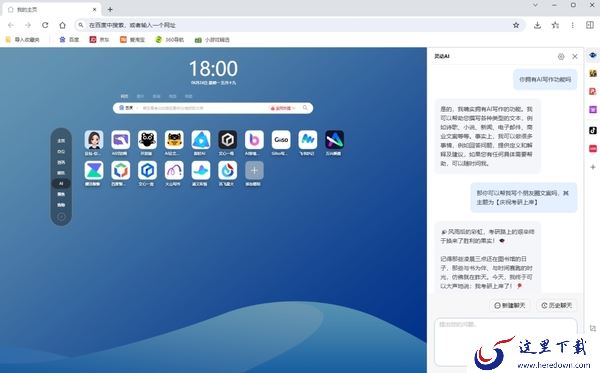
Task: Open the 灵动AI assistant icon in right sidebar
Action: tap(593, 55)
